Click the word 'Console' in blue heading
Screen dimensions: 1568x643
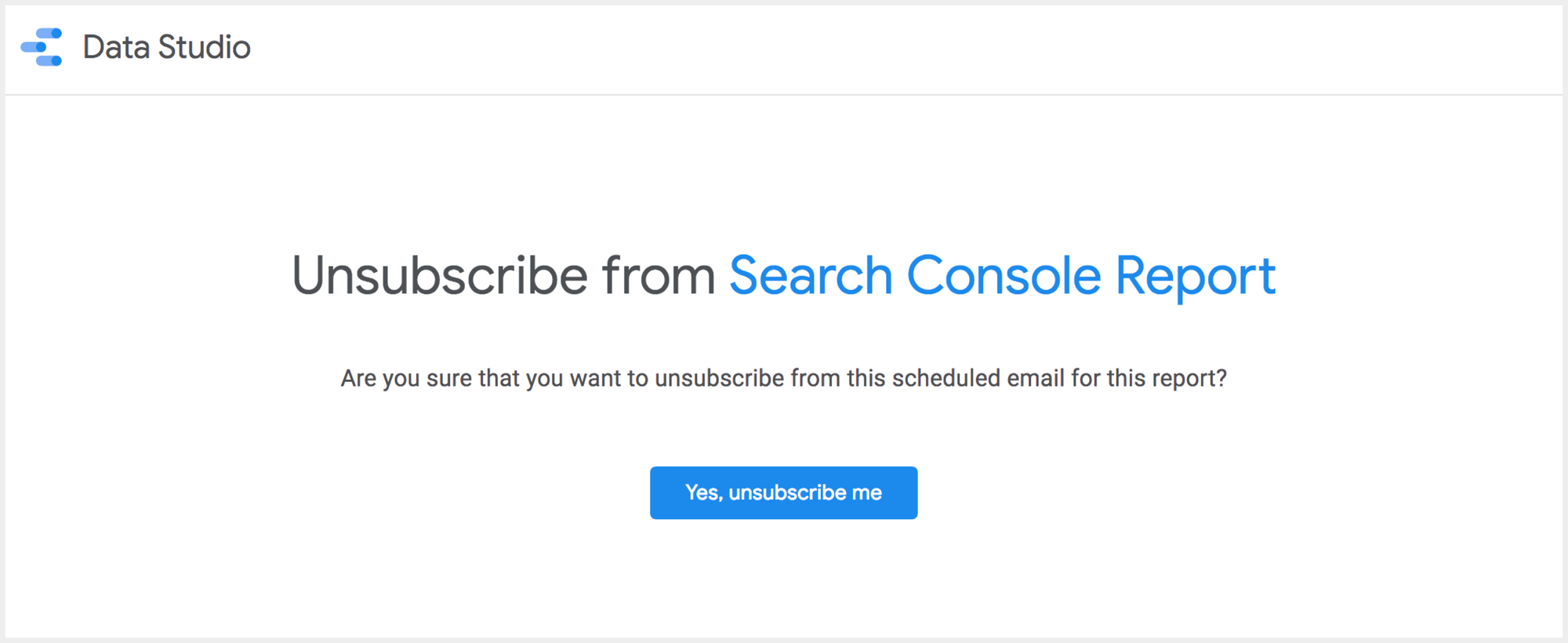pos(1004,276)
